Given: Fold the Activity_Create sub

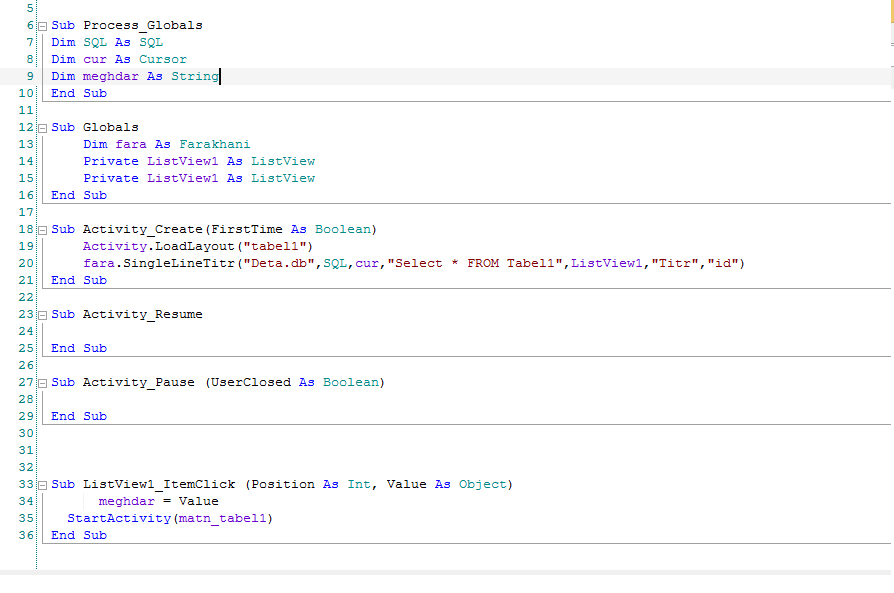Looking at the screenshot, I should point(42,229).
